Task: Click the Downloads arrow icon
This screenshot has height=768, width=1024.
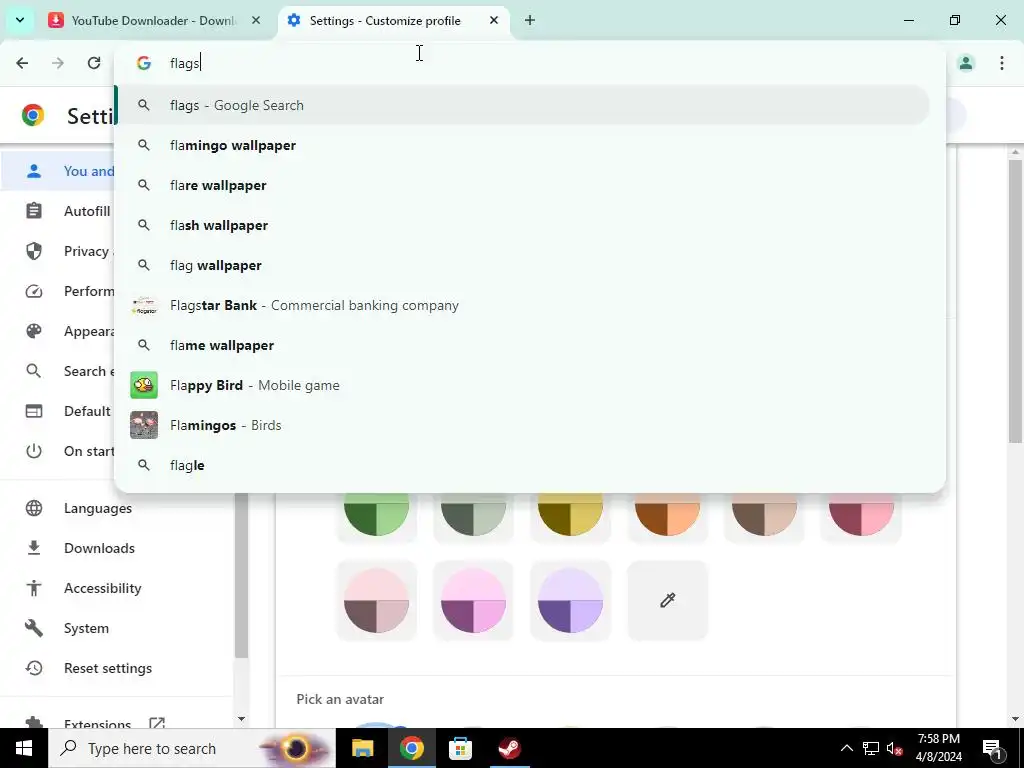Action: point(34,548)
